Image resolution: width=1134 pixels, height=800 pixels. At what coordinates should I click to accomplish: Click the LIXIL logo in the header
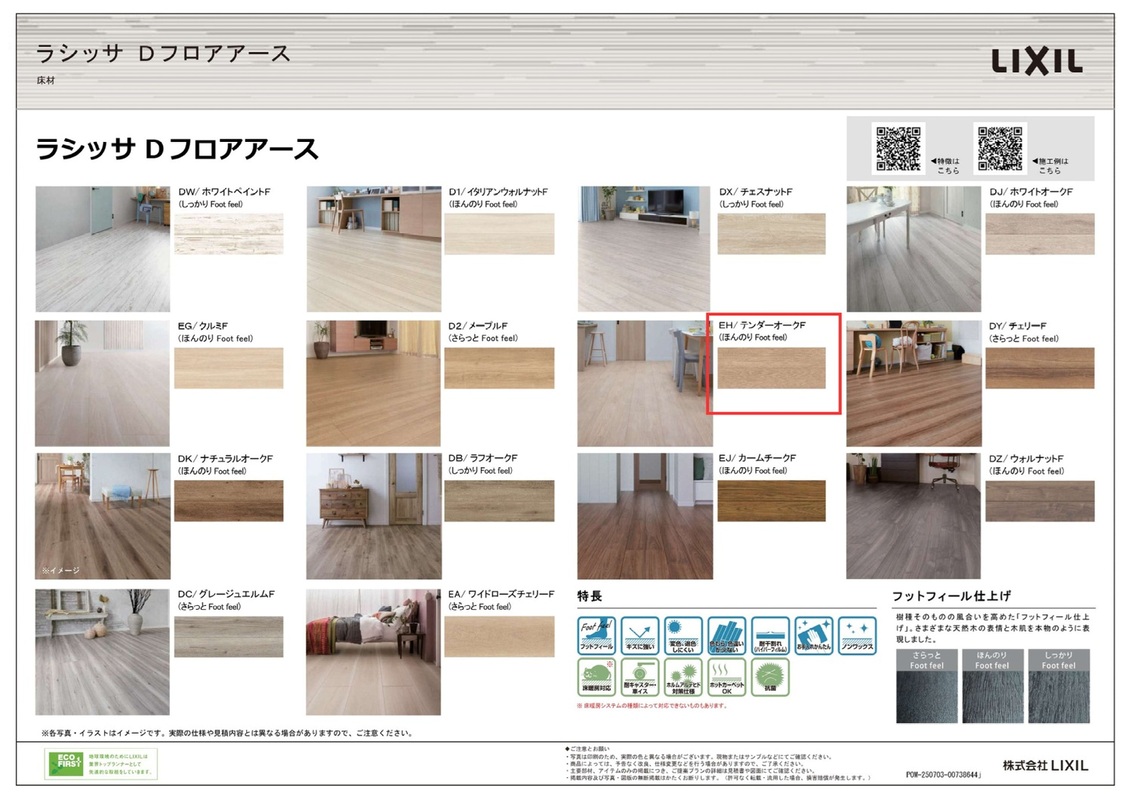point(1037,62)
